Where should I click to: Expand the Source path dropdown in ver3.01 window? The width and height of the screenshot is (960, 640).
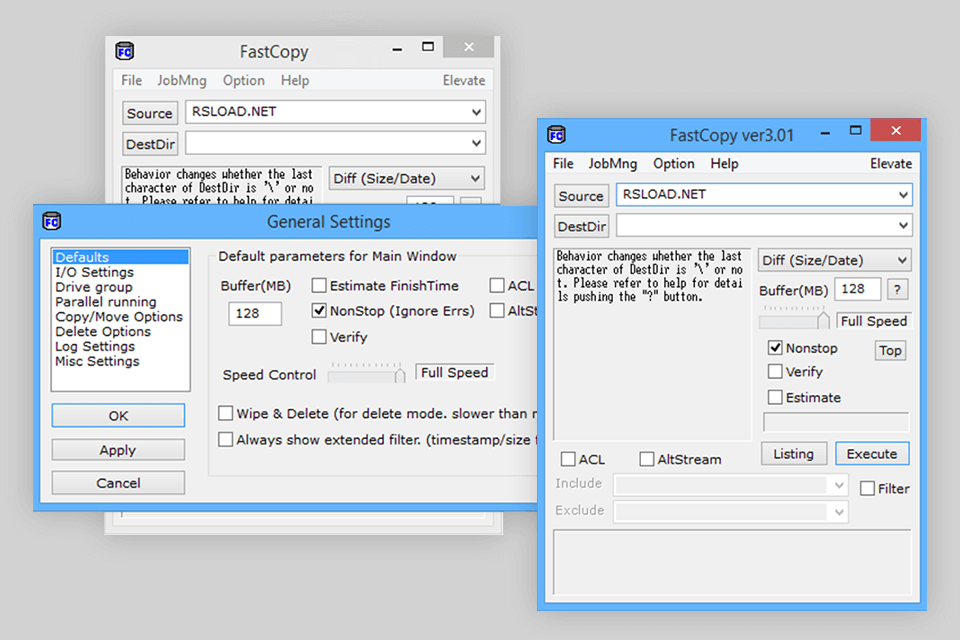tap(903, 195)
